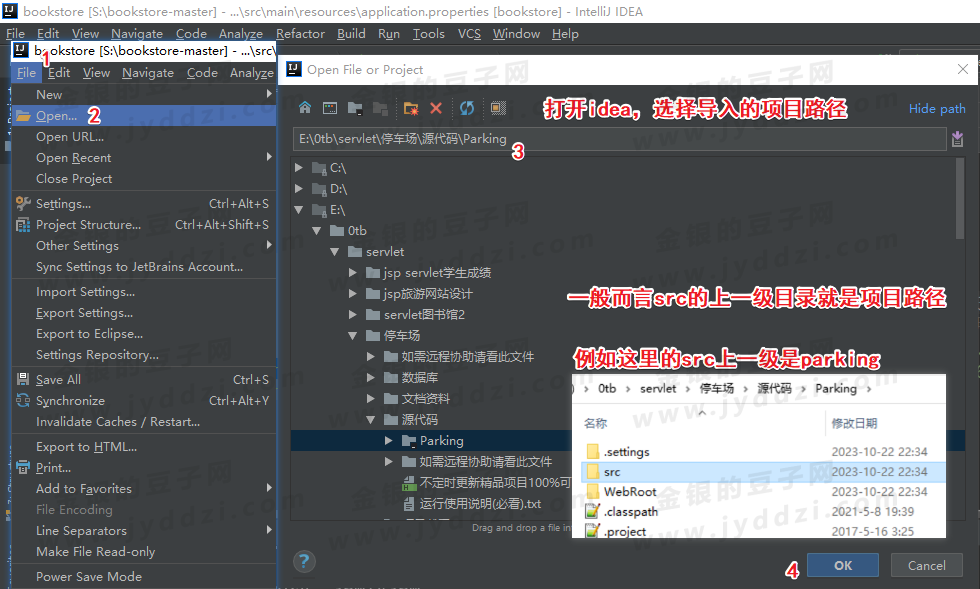Click 'Hide path' to hide the path bar

click(x=937, y=108)
